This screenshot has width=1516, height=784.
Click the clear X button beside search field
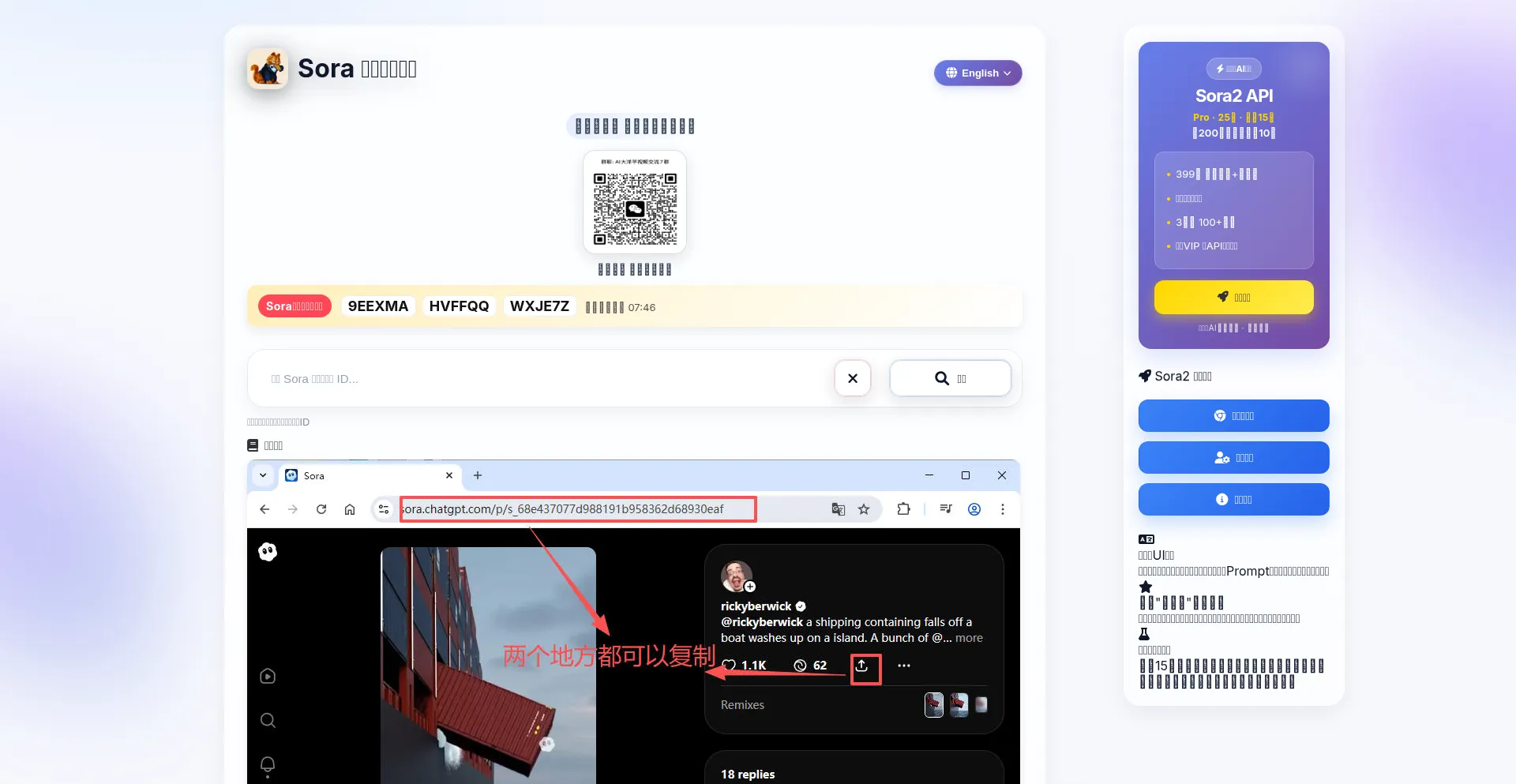(852, 378)
